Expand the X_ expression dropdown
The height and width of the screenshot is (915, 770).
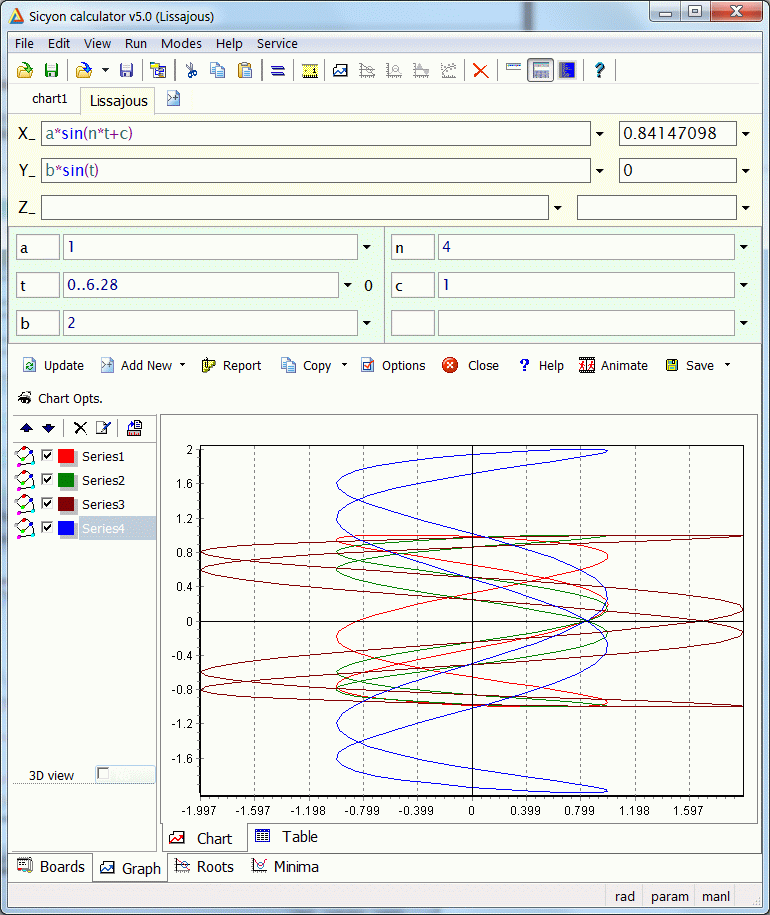point(600,134)
